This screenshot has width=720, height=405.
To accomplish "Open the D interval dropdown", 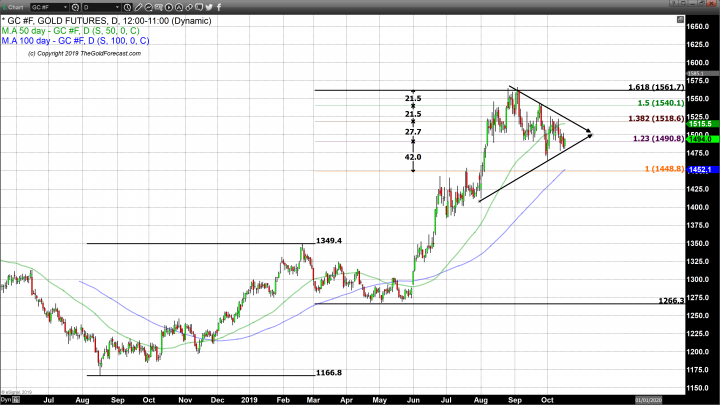I will pos(118,8).
